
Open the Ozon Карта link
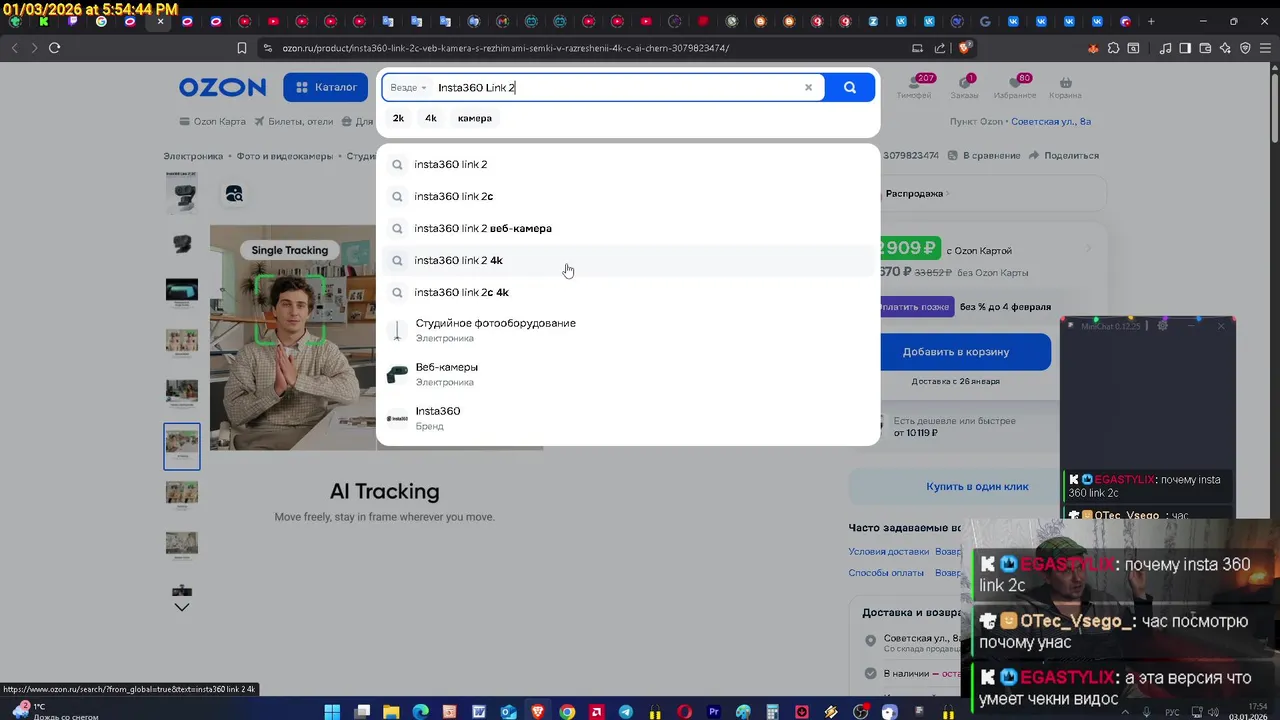tap(212, 122)
